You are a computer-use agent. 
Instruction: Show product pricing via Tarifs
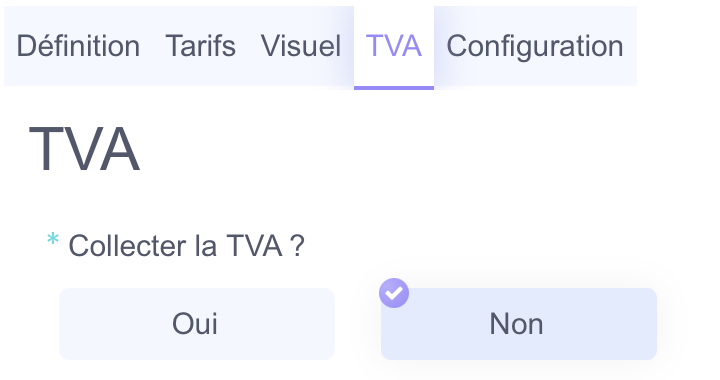point(201,46)
